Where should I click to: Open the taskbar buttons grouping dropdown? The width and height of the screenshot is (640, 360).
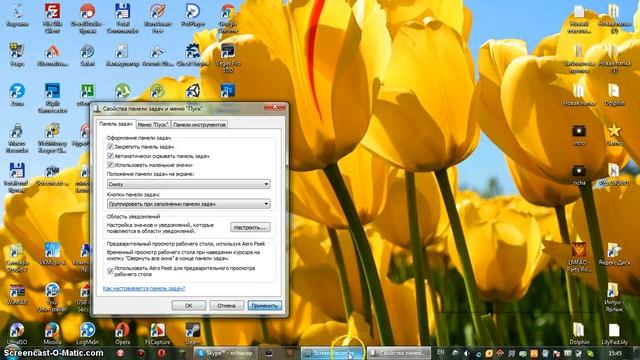(x=189, y=203)
